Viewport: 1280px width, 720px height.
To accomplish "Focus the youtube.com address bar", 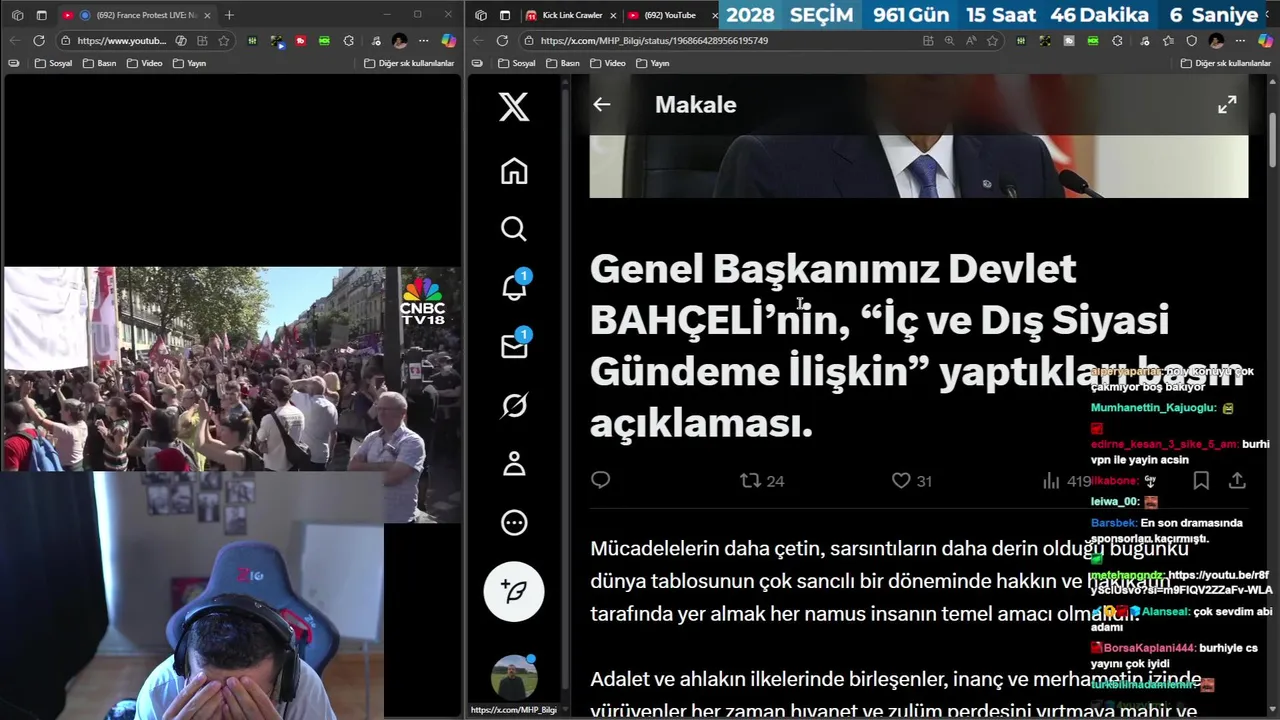I will (x=120, y=41).
